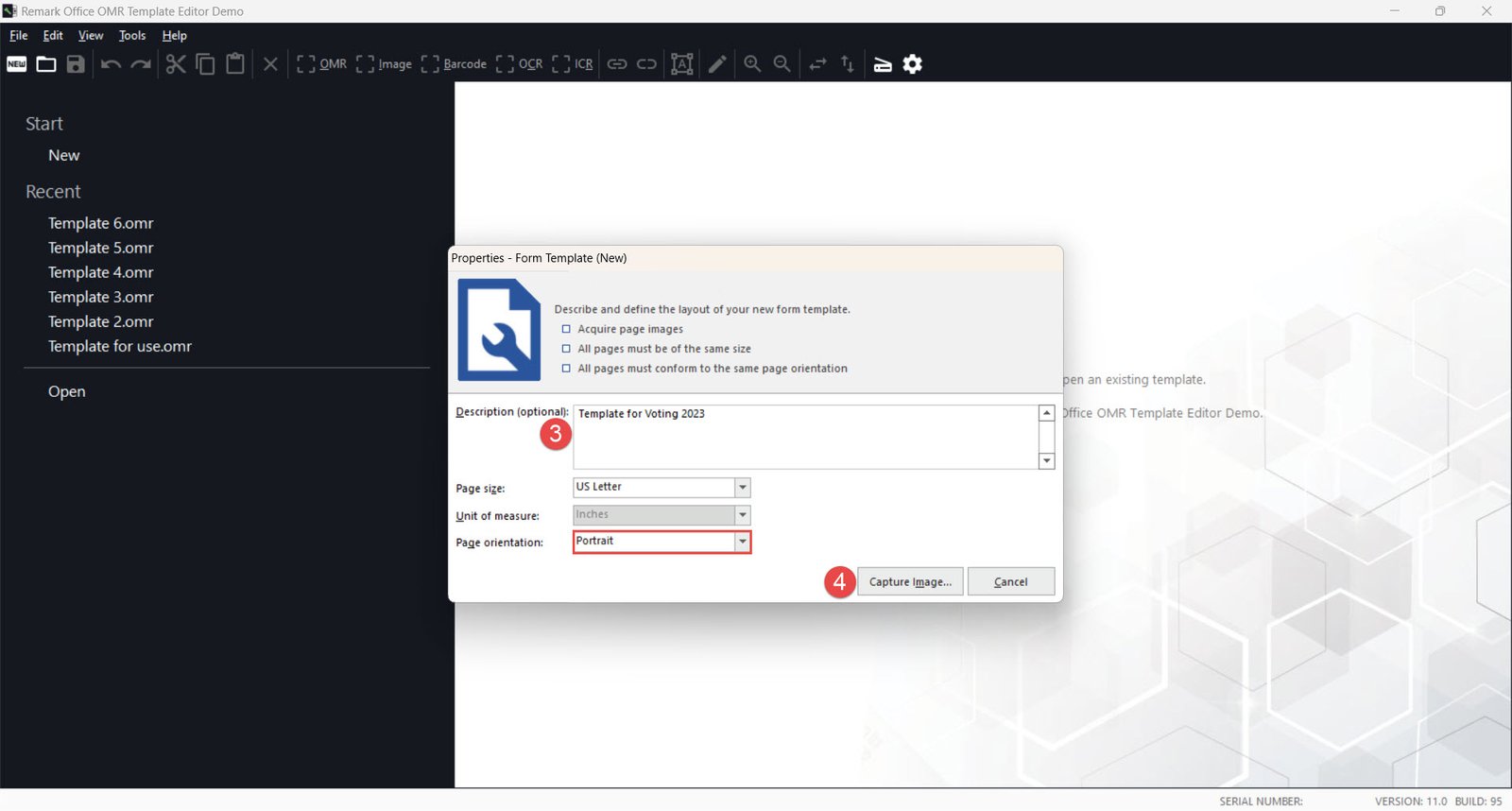1512x811 pixels.
Task: Open the View menu
Action: 91,36
